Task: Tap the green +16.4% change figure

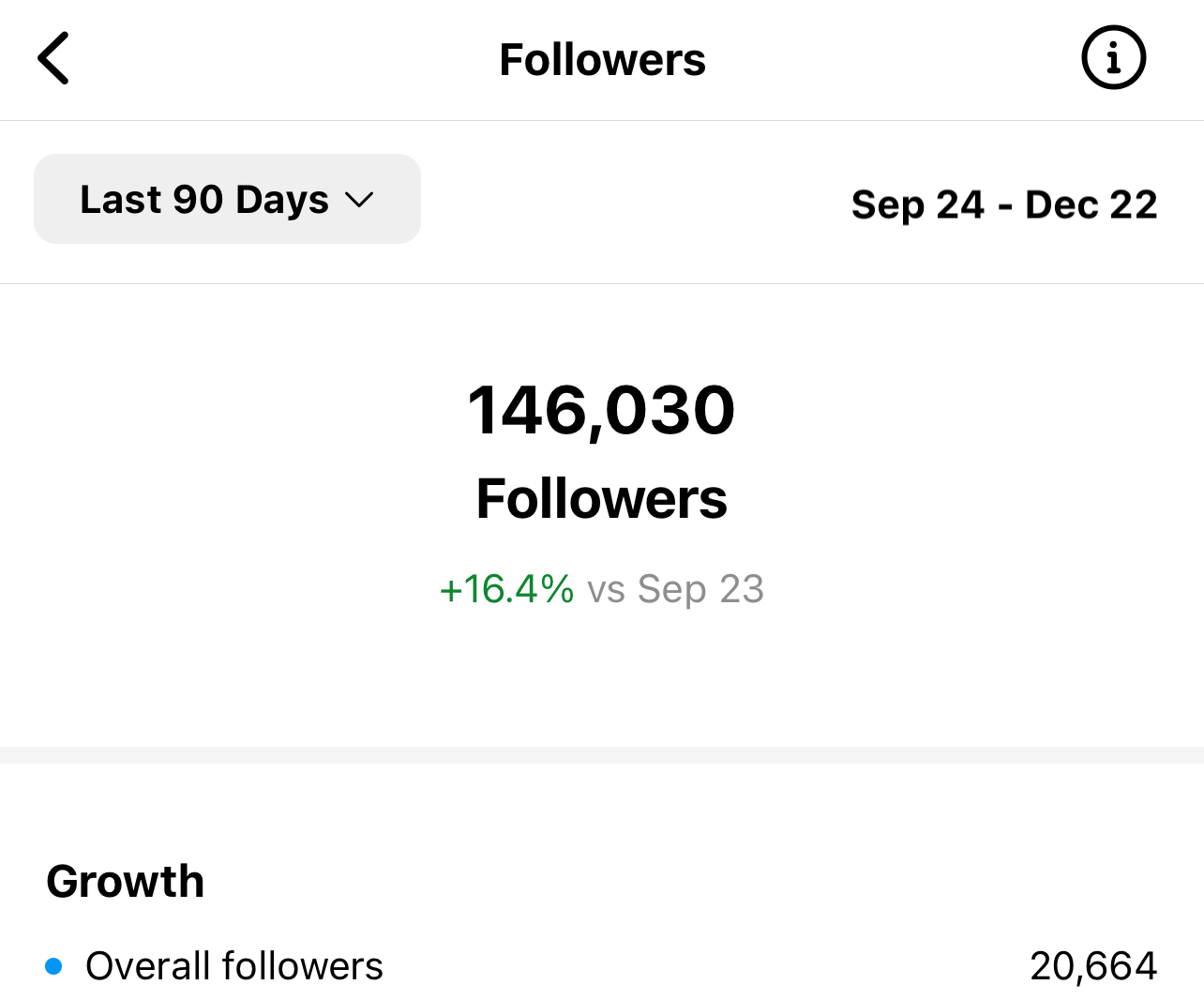Action: pyautogui.click(x=506, y=589)
